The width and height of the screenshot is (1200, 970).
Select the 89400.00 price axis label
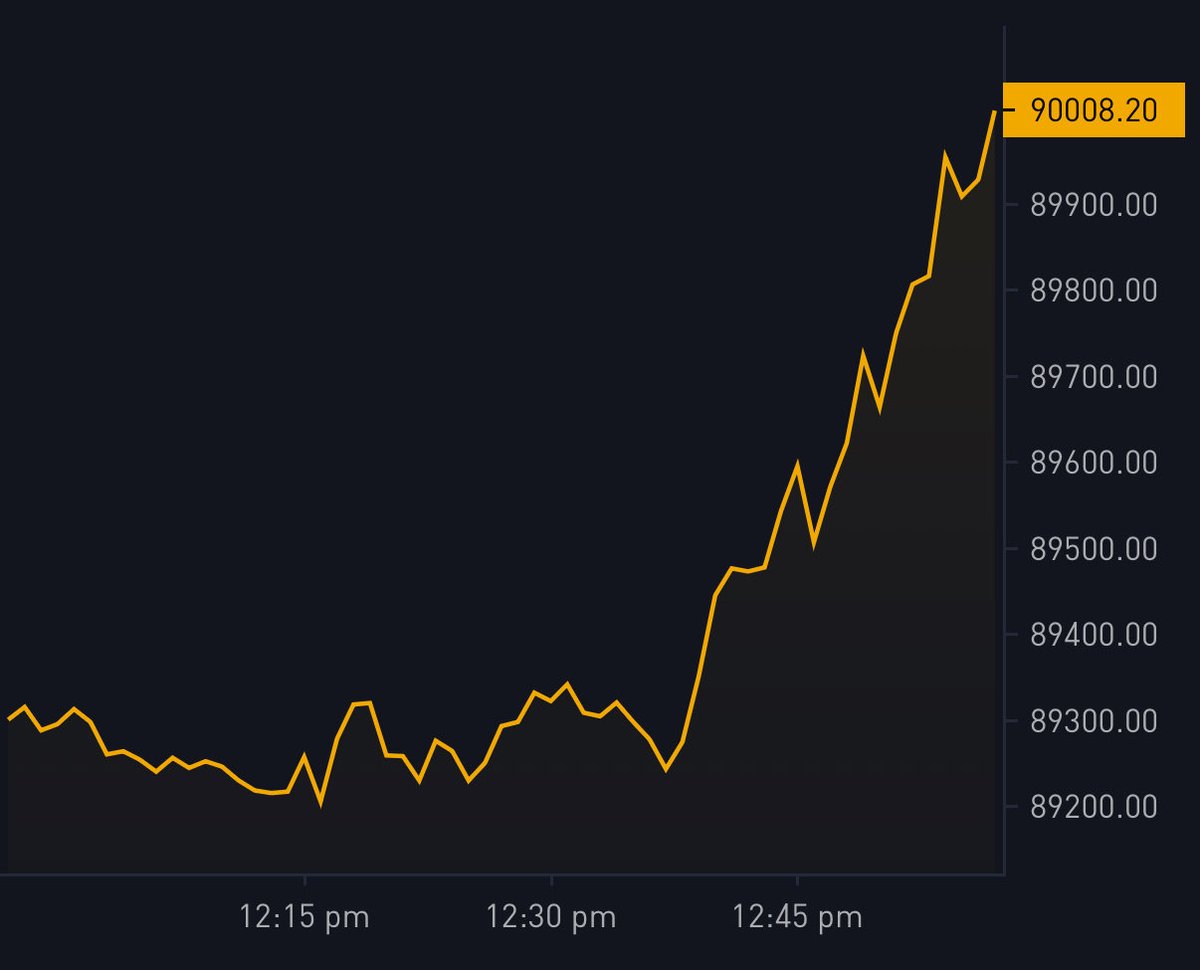1094,635
